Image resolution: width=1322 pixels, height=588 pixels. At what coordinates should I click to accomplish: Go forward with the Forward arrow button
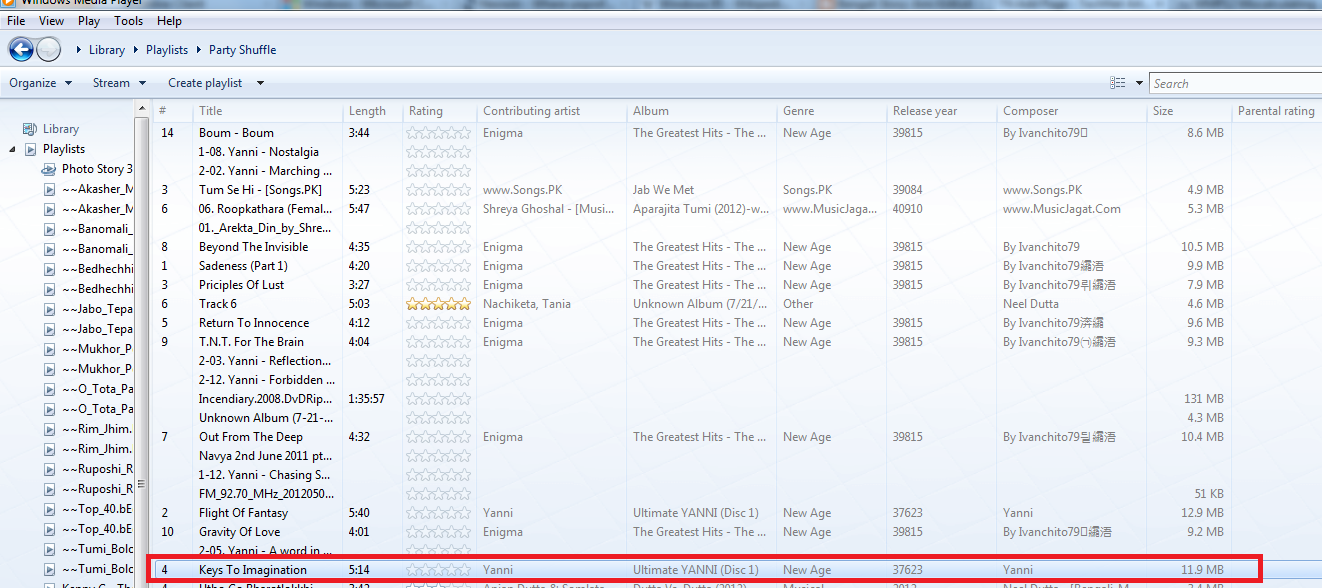coord(48,49)
